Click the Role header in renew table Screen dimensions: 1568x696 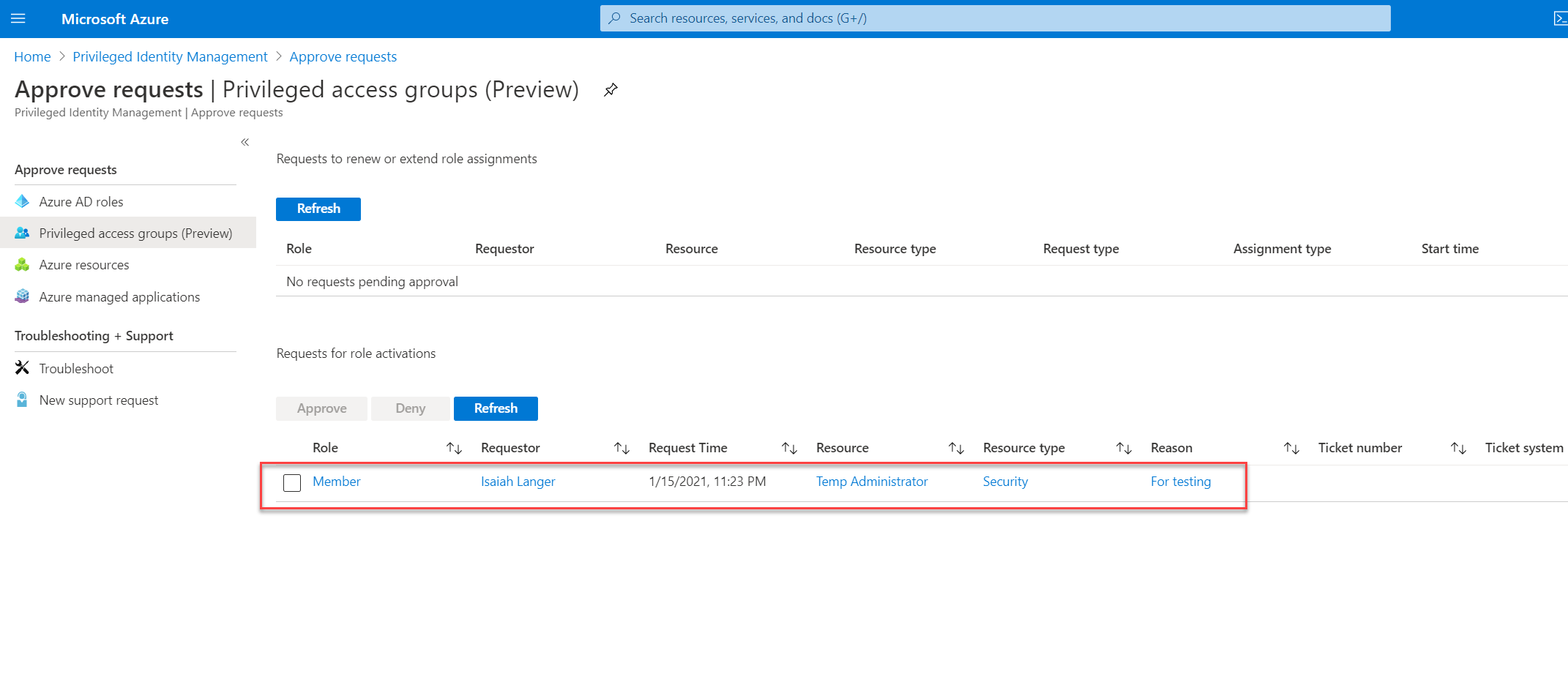[x=299, y=249]
